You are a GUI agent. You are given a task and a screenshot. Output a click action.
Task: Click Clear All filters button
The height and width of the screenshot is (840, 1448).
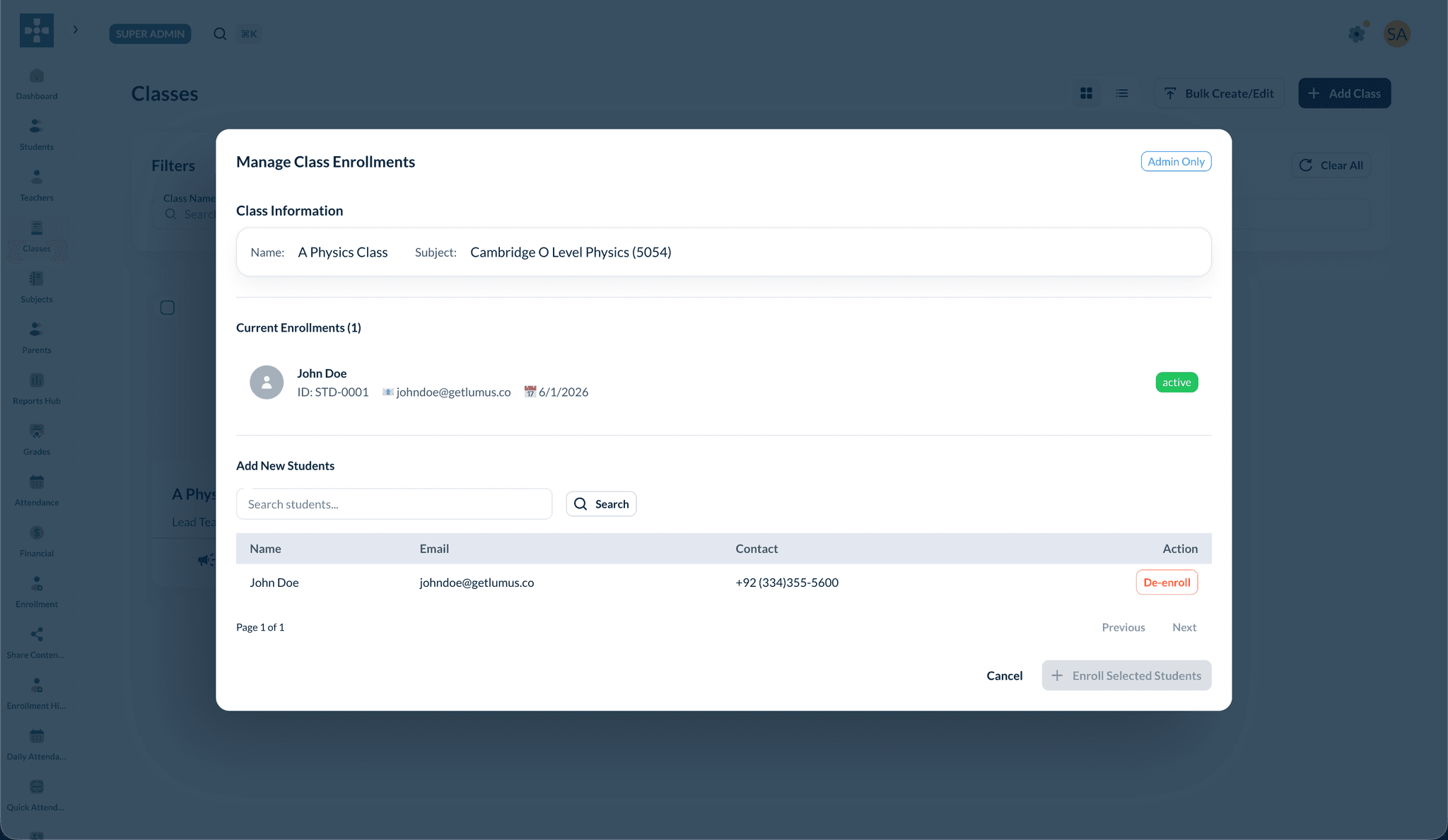tap(1331, 165)
